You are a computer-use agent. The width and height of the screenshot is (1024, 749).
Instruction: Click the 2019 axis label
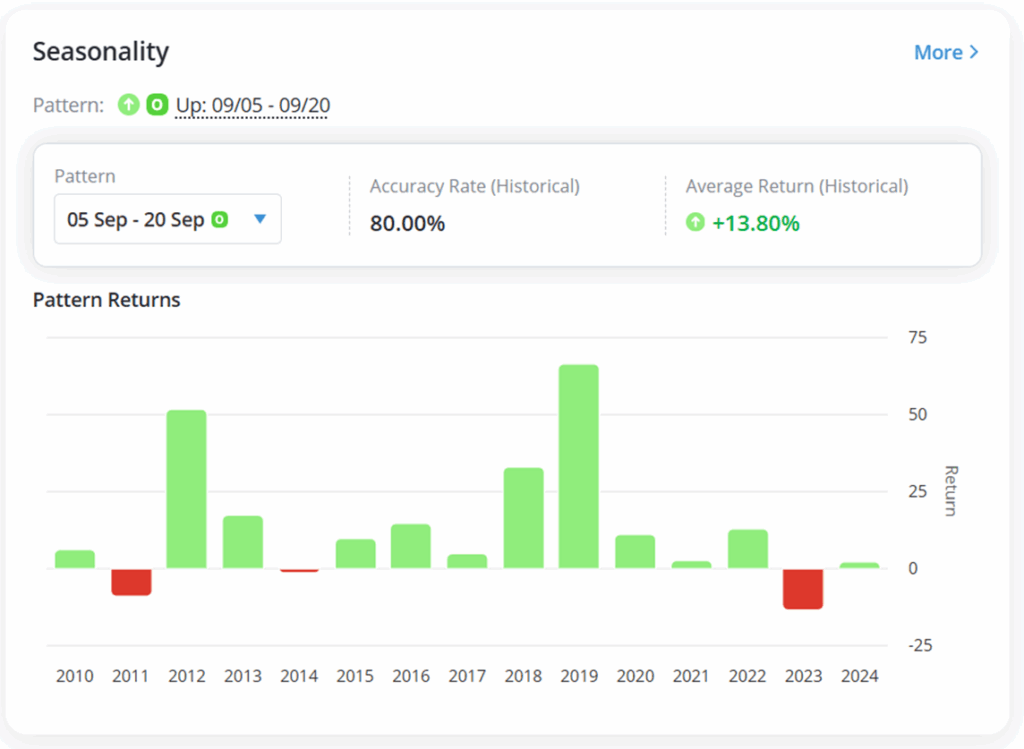[x=579, y=676]
